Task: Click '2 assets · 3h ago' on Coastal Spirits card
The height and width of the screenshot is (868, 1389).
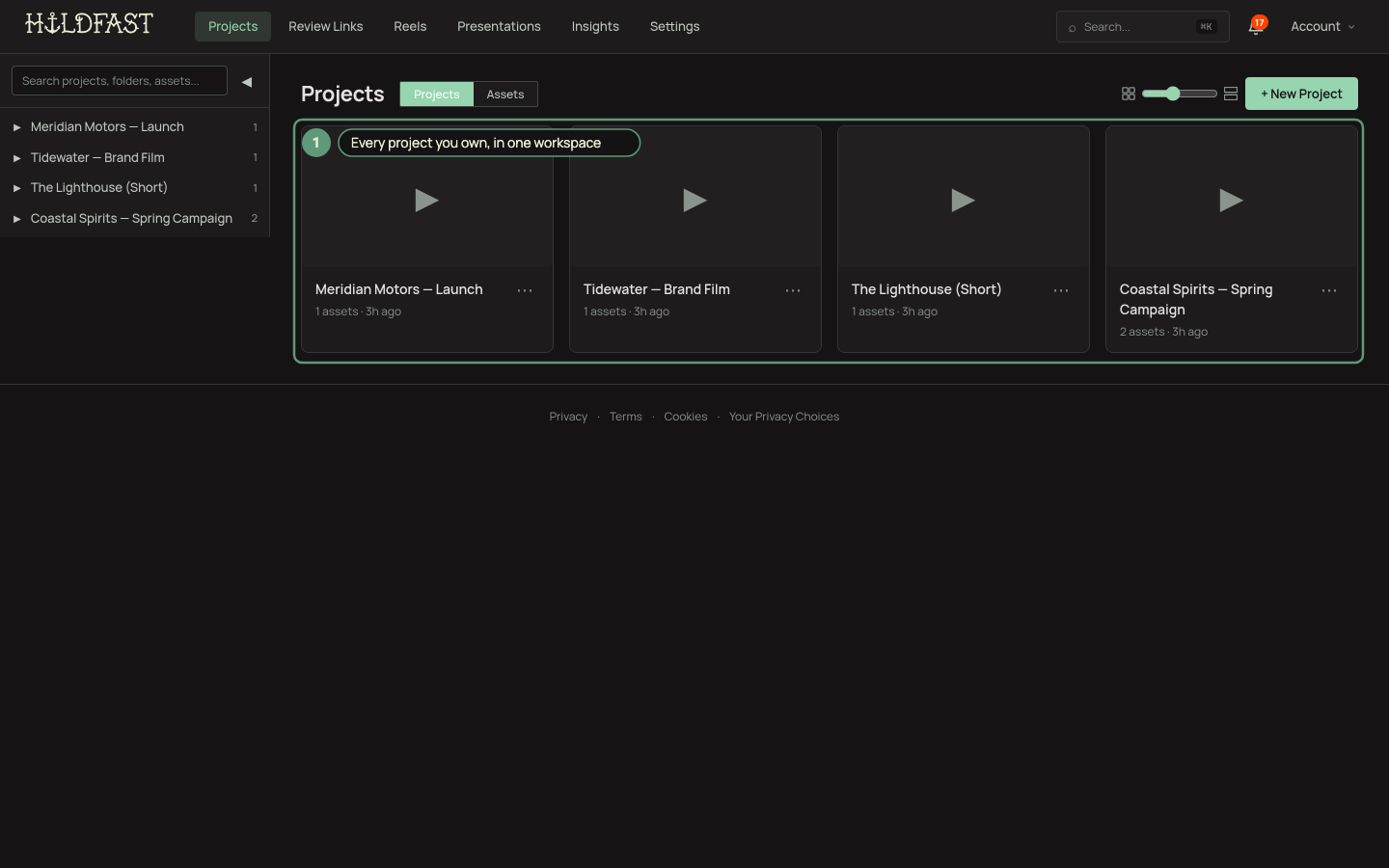Action: [x=1163, y=332]
